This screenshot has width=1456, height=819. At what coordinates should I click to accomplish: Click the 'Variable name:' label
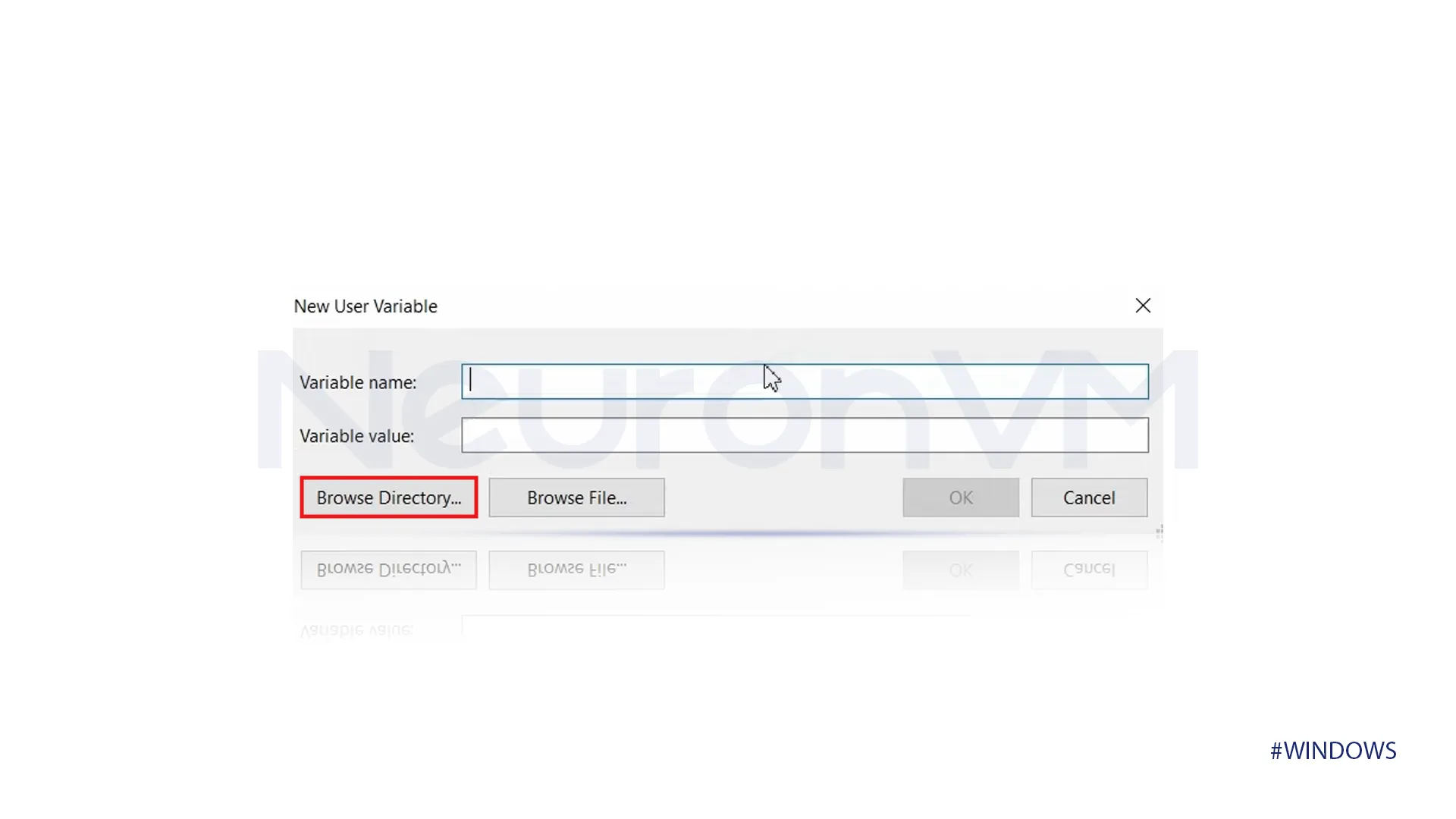point(358,382)
